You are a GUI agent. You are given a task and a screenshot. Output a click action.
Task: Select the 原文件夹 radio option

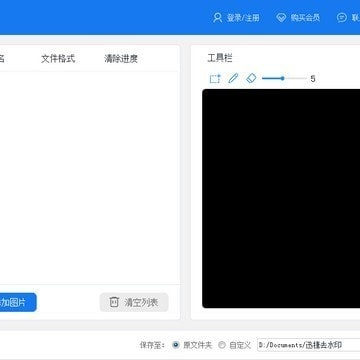(x=176, y=345)
